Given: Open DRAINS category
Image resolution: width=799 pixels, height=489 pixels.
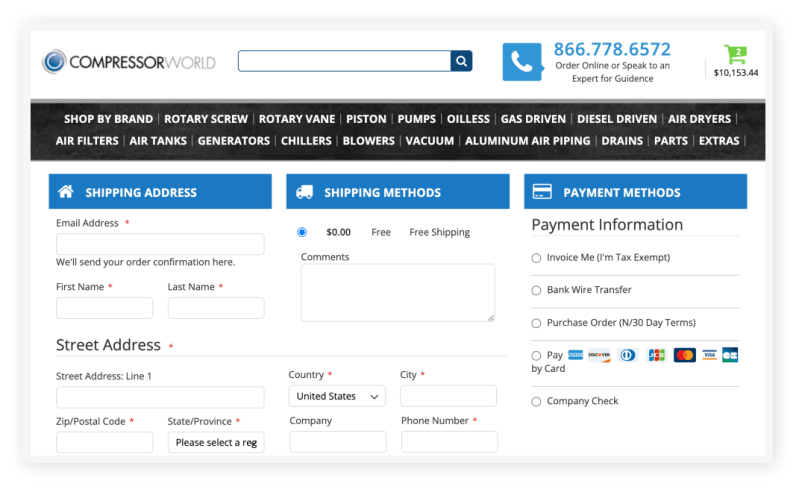Looking at the screenshot, I should [x=622, y=141].
